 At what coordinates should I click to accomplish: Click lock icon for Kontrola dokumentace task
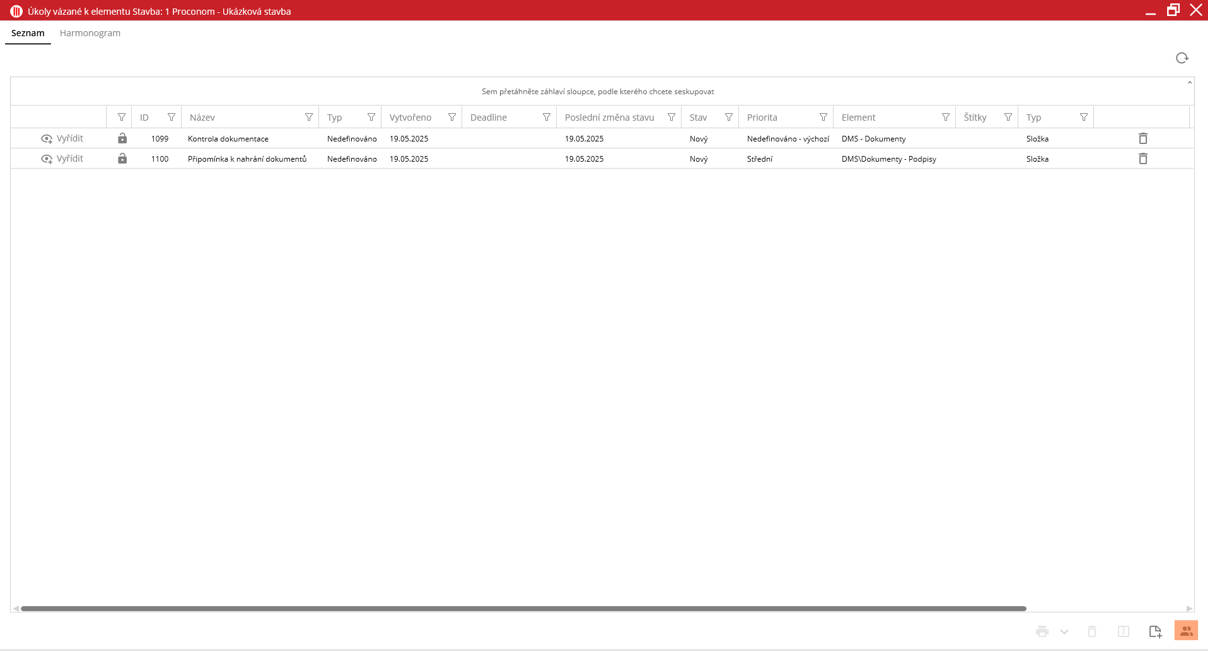tap(122, 139)
